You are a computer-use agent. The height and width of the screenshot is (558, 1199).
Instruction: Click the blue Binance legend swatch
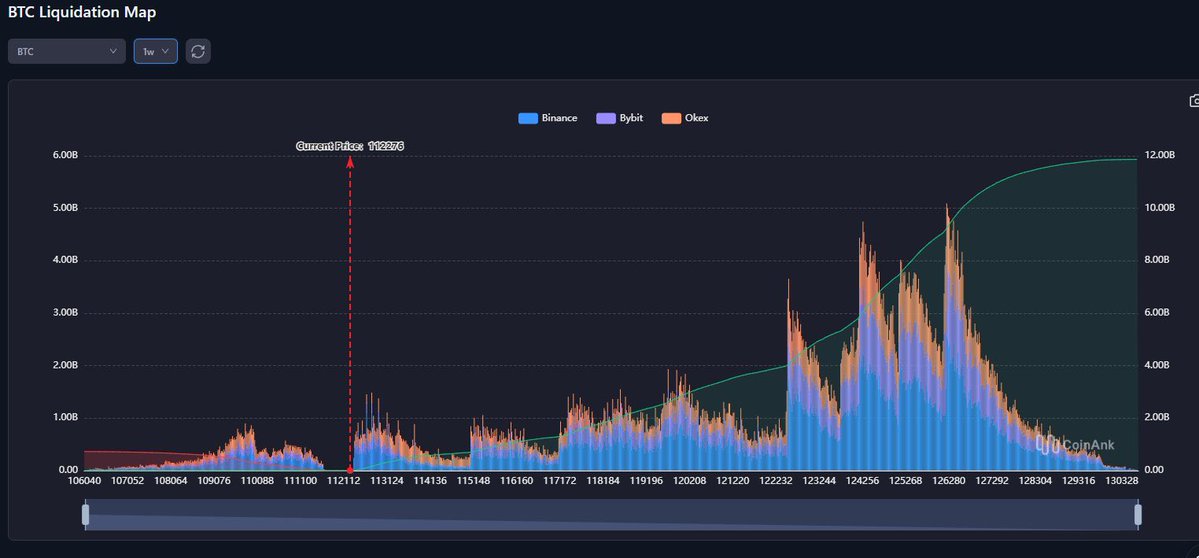528,118
